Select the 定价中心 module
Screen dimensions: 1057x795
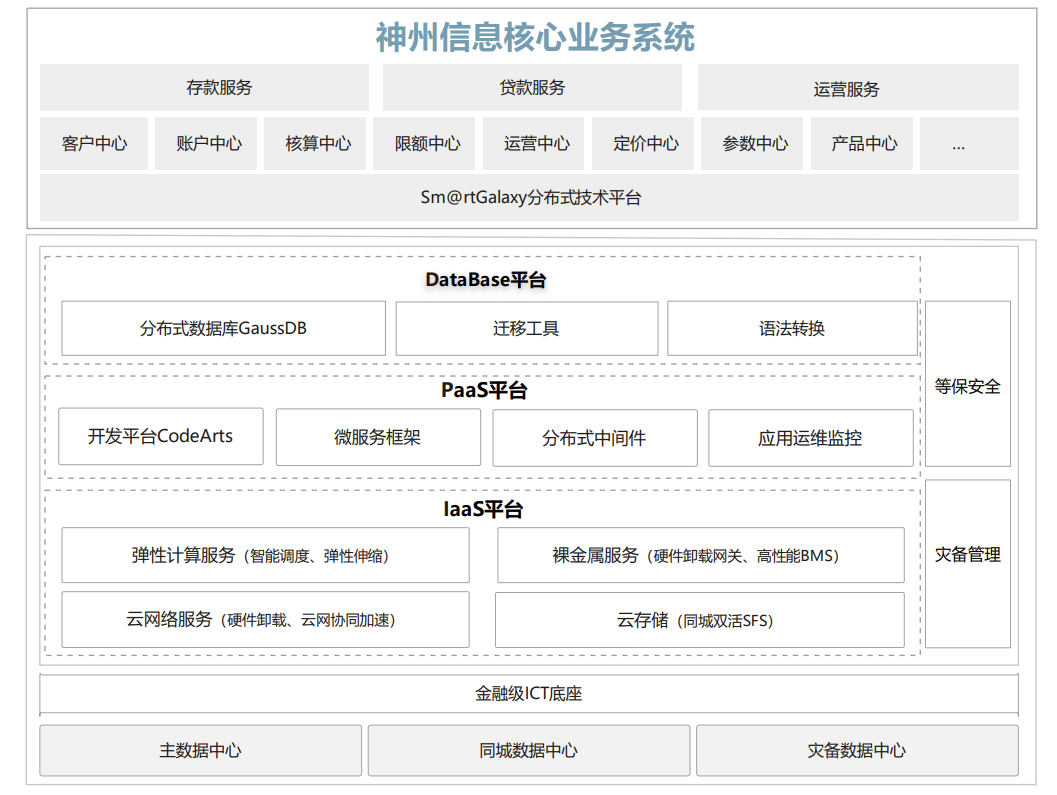tap(643, 143)
